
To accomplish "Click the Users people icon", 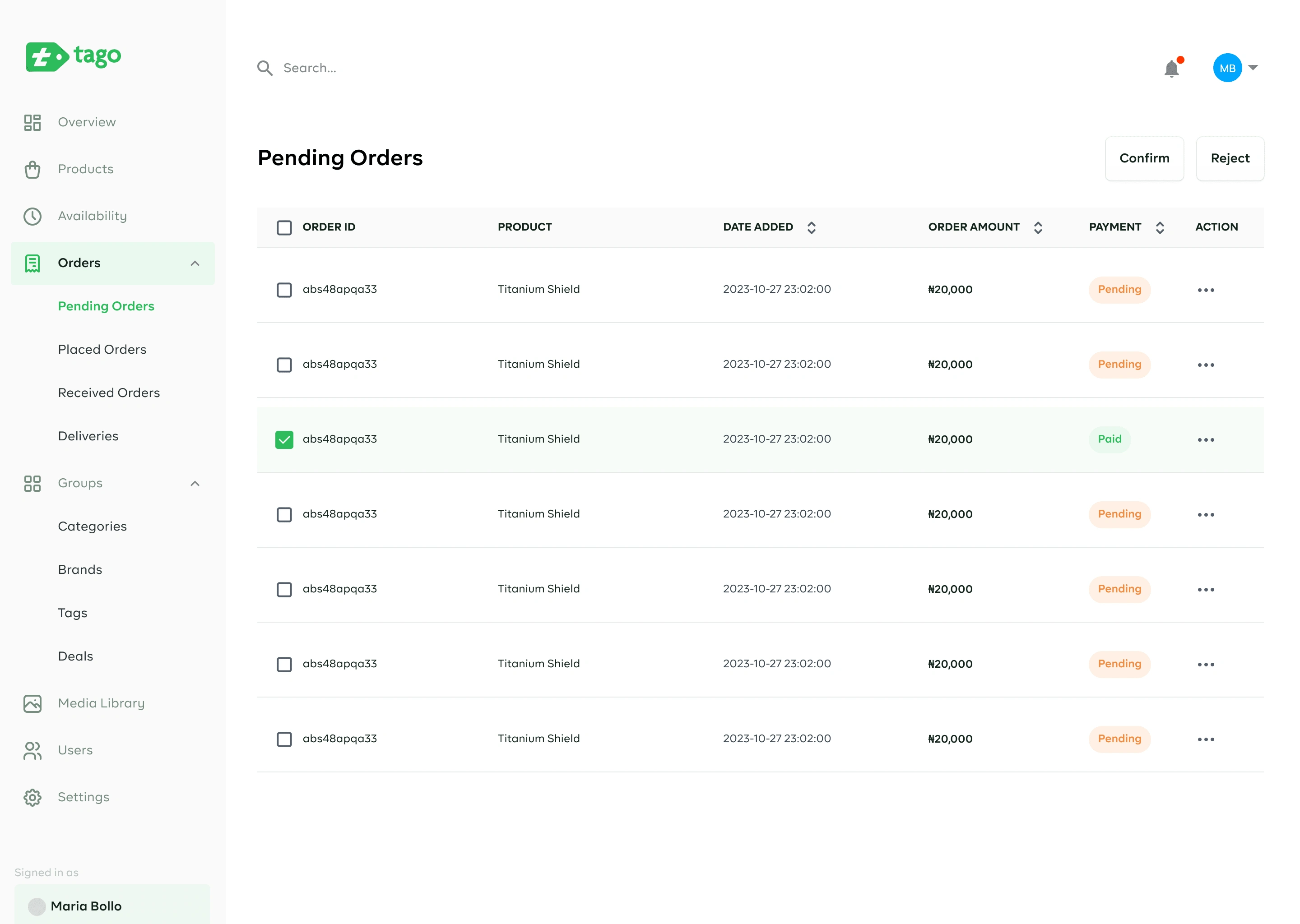I will pos(32,750).
